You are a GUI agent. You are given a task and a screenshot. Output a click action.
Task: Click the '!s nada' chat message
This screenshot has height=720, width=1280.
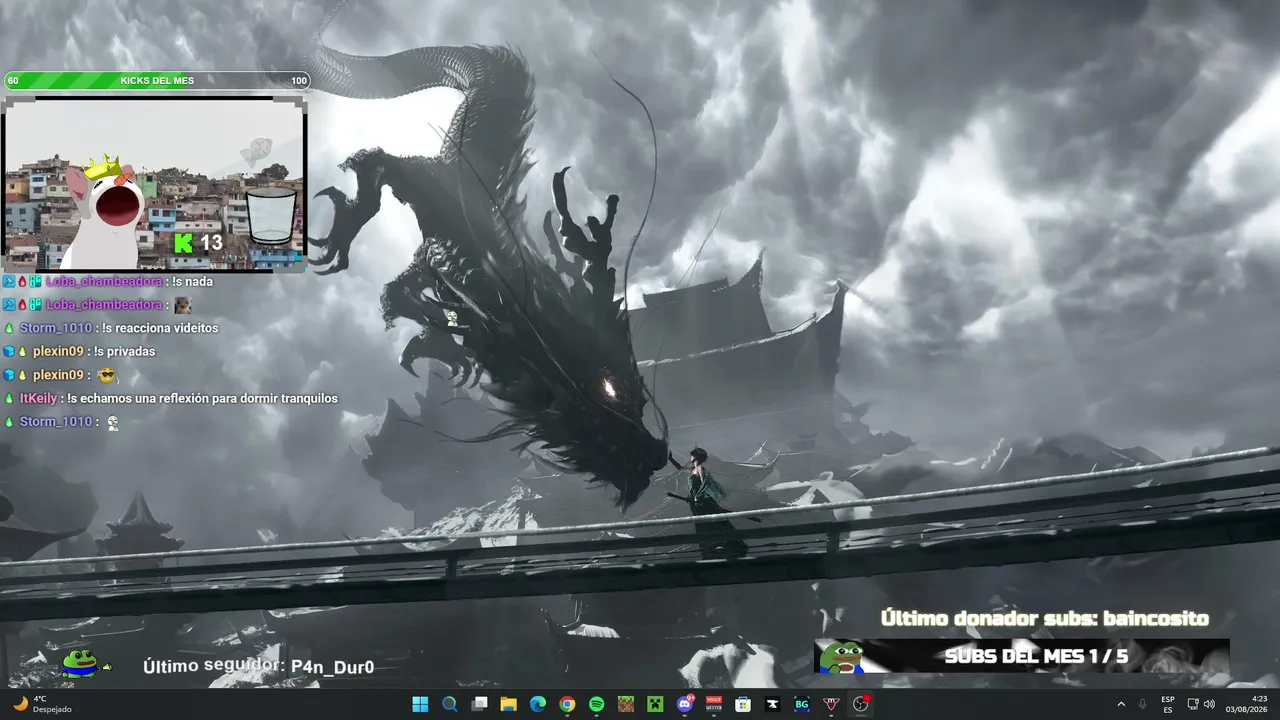click(192, 282)
